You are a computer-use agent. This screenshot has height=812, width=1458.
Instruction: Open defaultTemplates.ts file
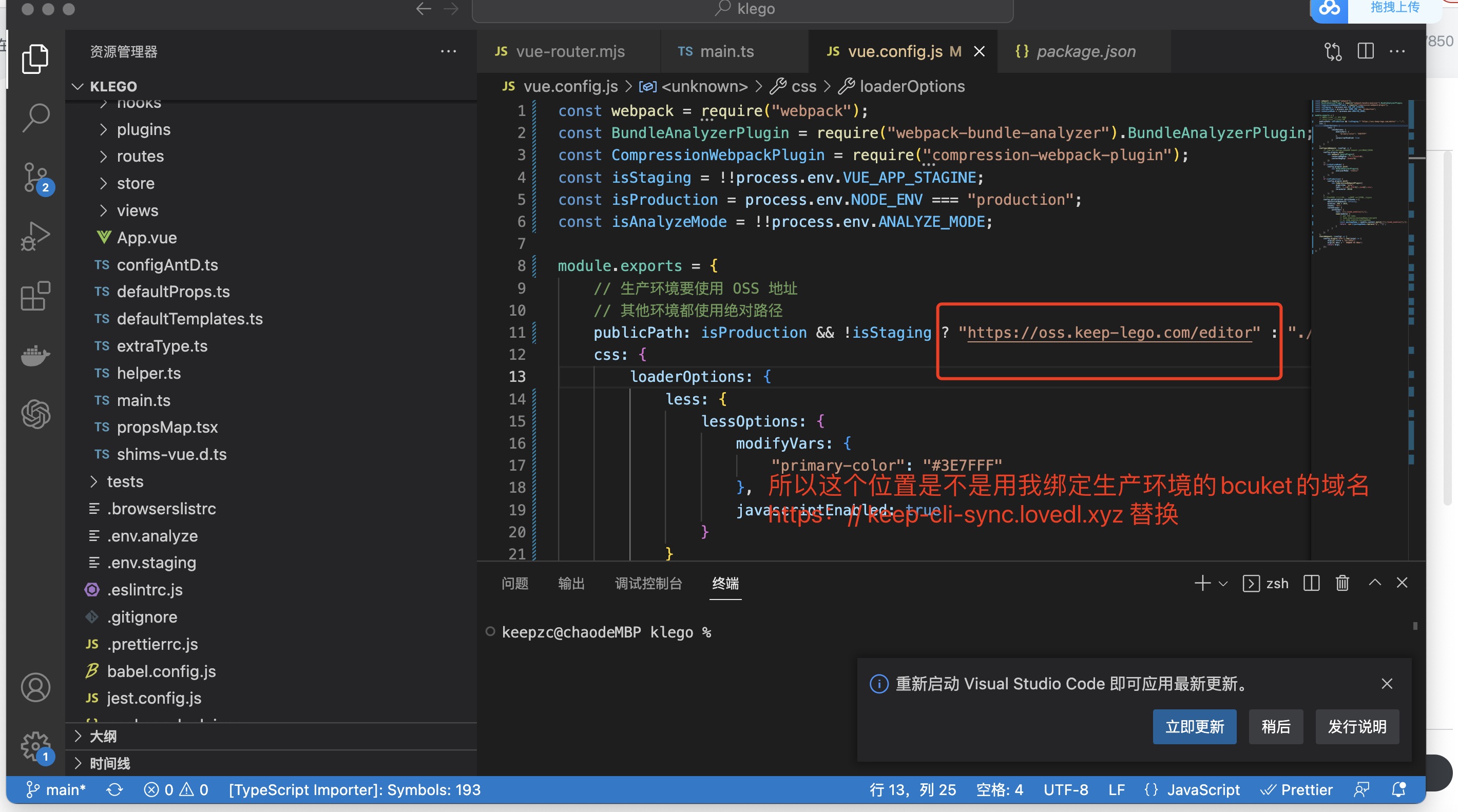[x=189, y=319]
